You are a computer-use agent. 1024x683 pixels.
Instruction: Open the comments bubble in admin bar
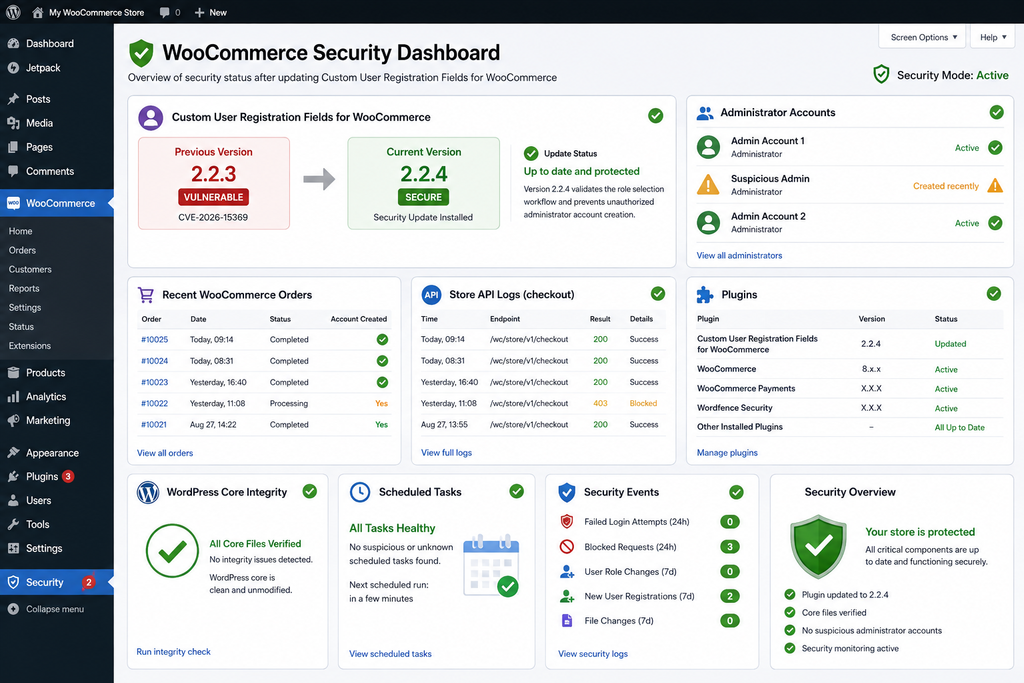[165, 12]
